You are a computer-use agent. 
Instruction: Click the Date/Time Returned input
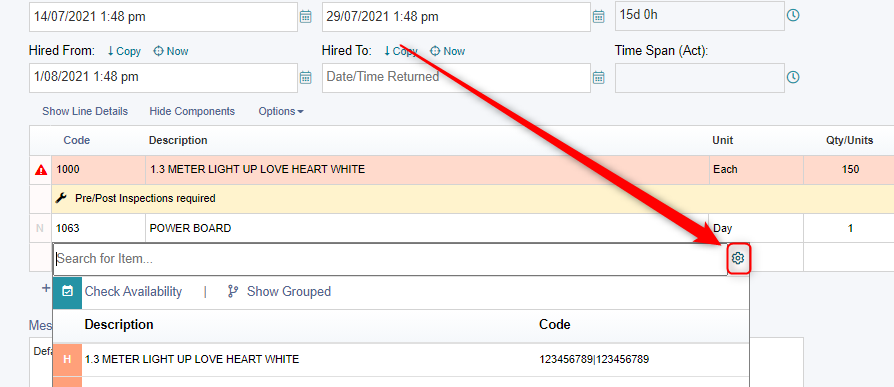tap(456, 78)
